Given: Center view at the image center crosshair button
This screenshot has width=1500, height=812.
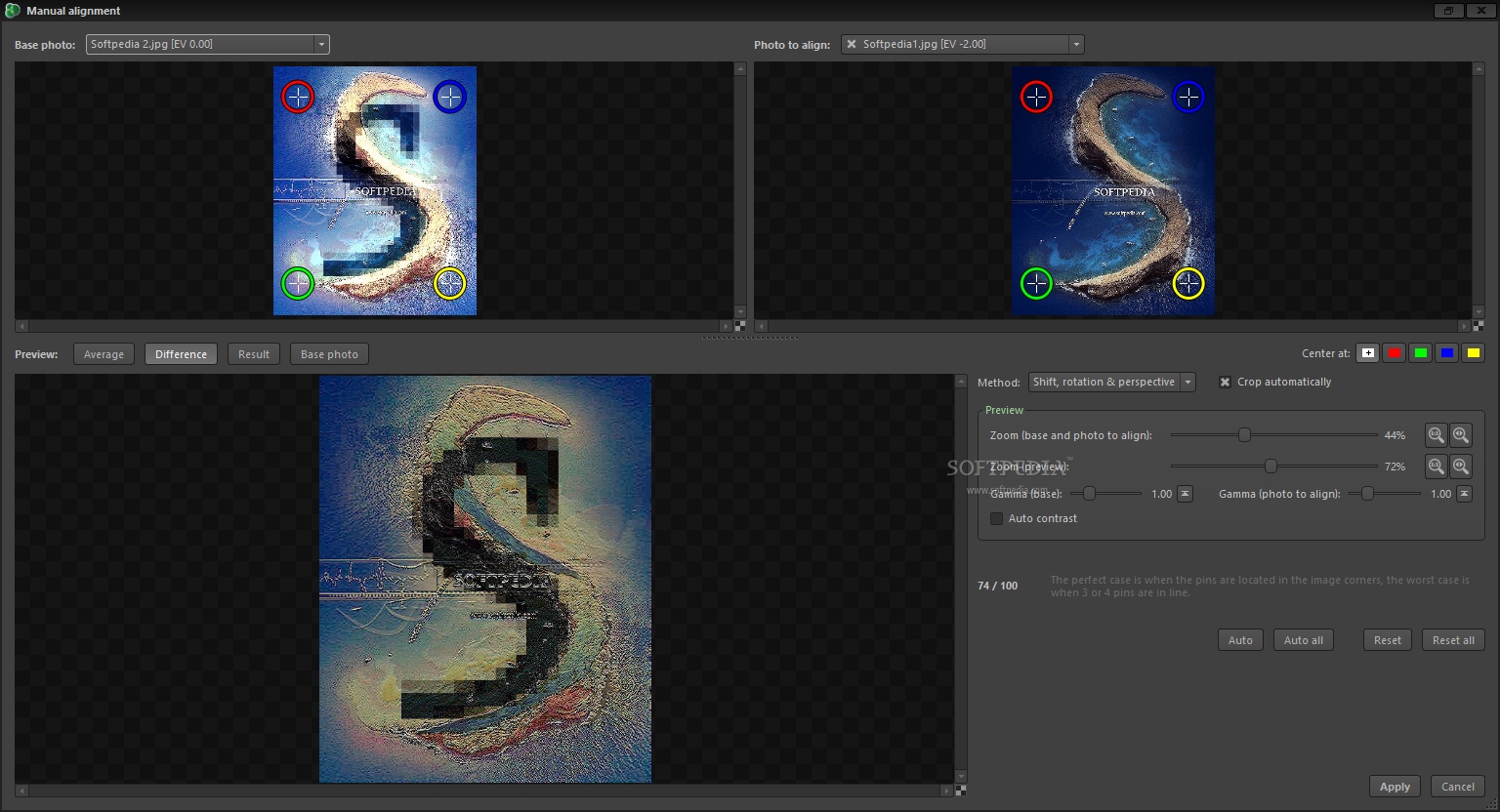Looking at the screenshot, I should [x=1368, y=353].
